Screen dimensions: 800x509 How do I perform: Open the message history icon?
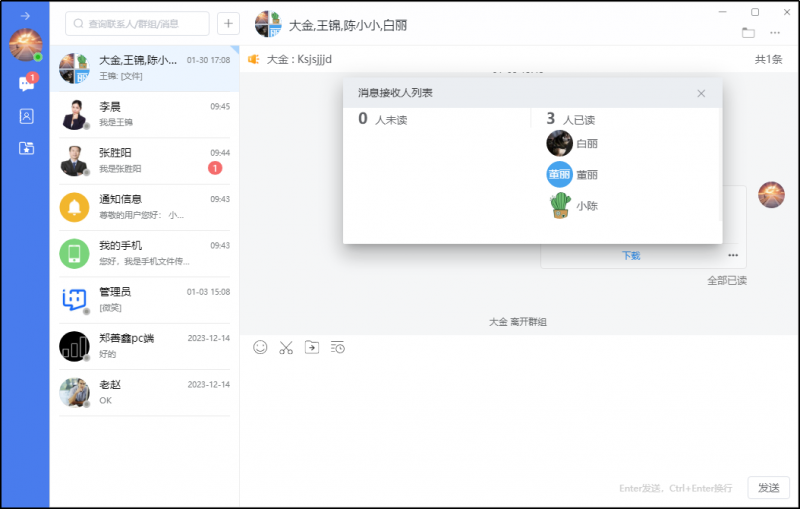tap(338, 347)
